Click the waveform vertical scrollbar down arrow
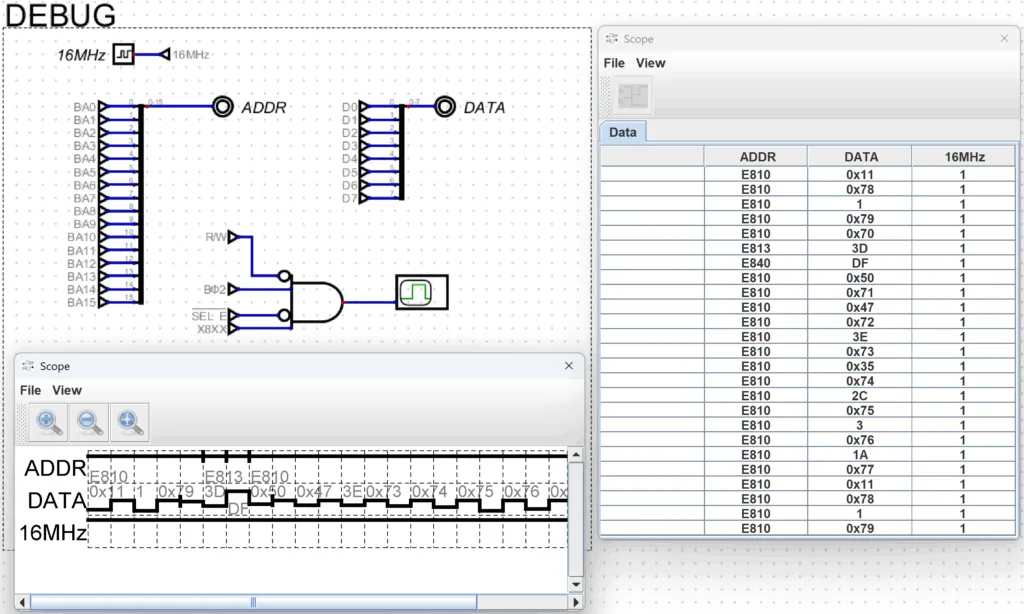 pyautogui.click(x=575, y=585)
